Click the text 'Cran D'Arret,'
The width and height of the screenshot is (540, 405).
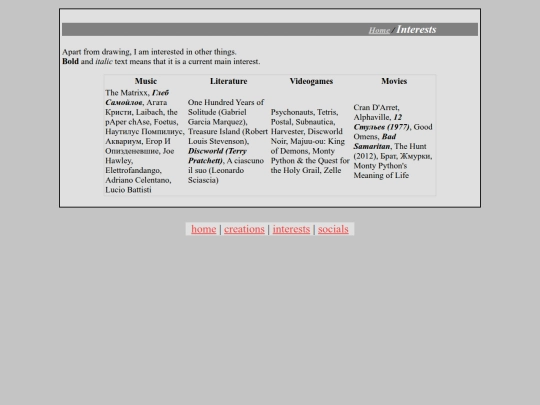376,107
